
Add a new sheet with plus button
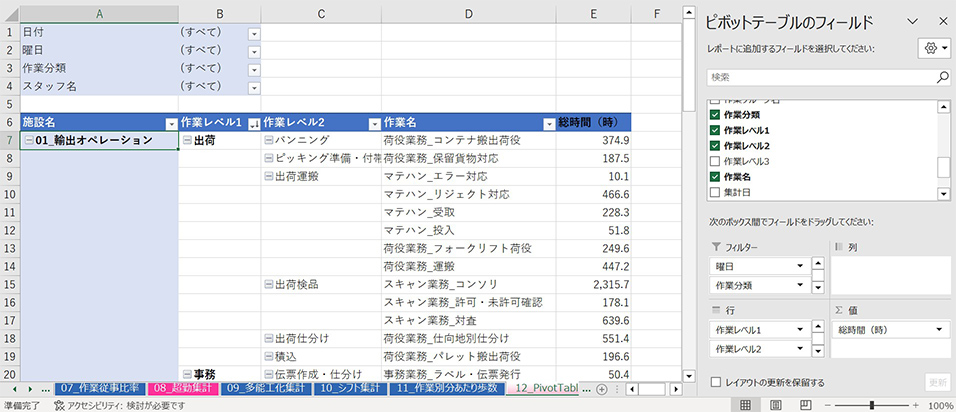pos(602,387)
